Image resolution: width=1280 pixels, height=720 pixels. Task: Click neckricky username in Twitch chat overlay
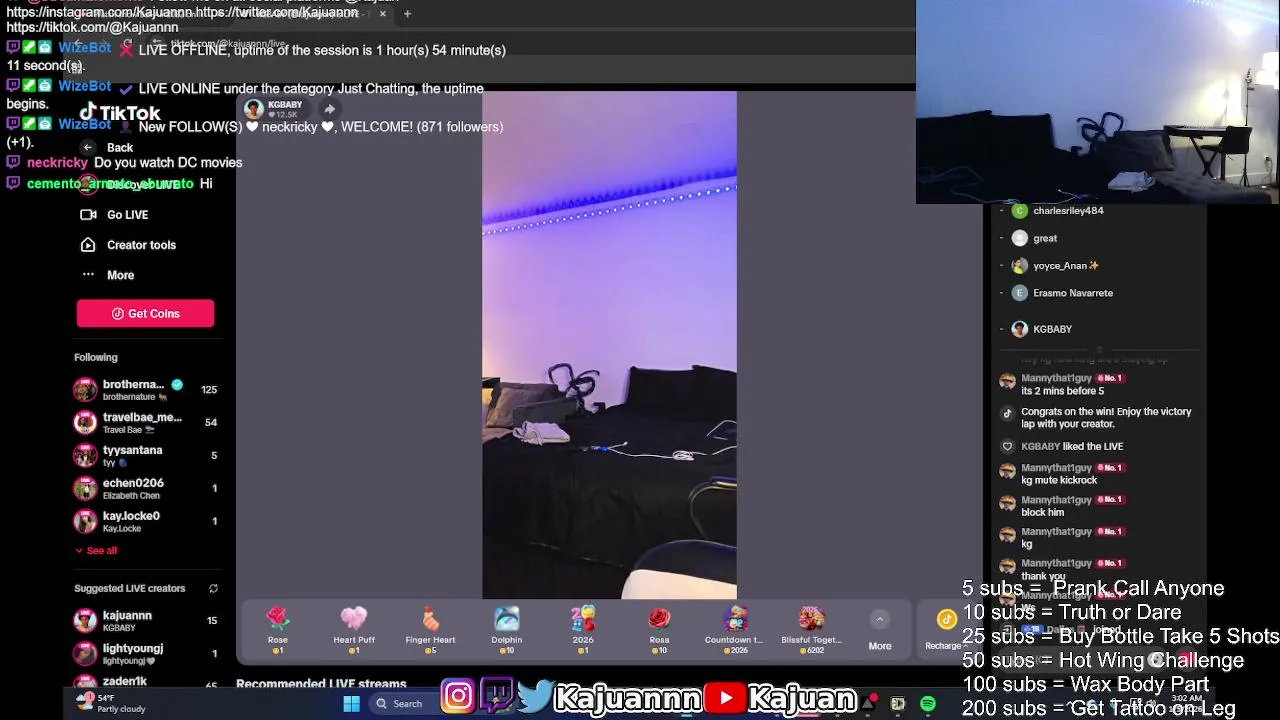(x=57, y=162)
